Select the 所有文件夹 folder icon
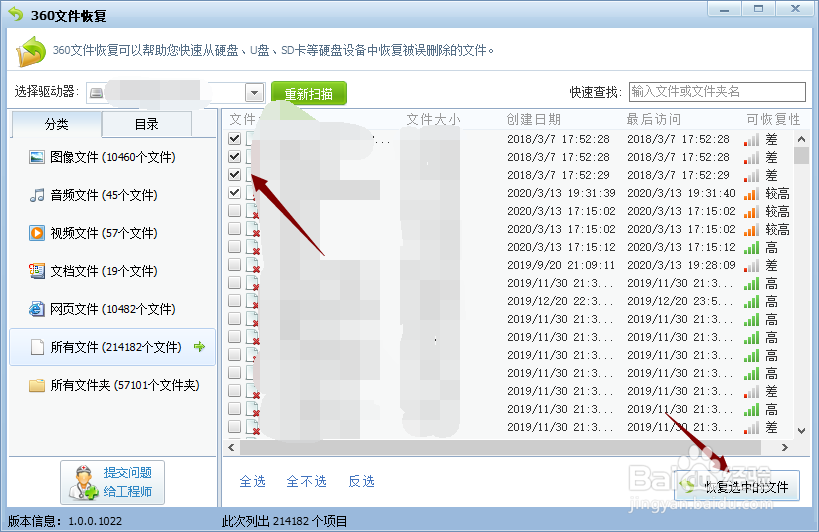819x532 pixels. pos(37,385)
